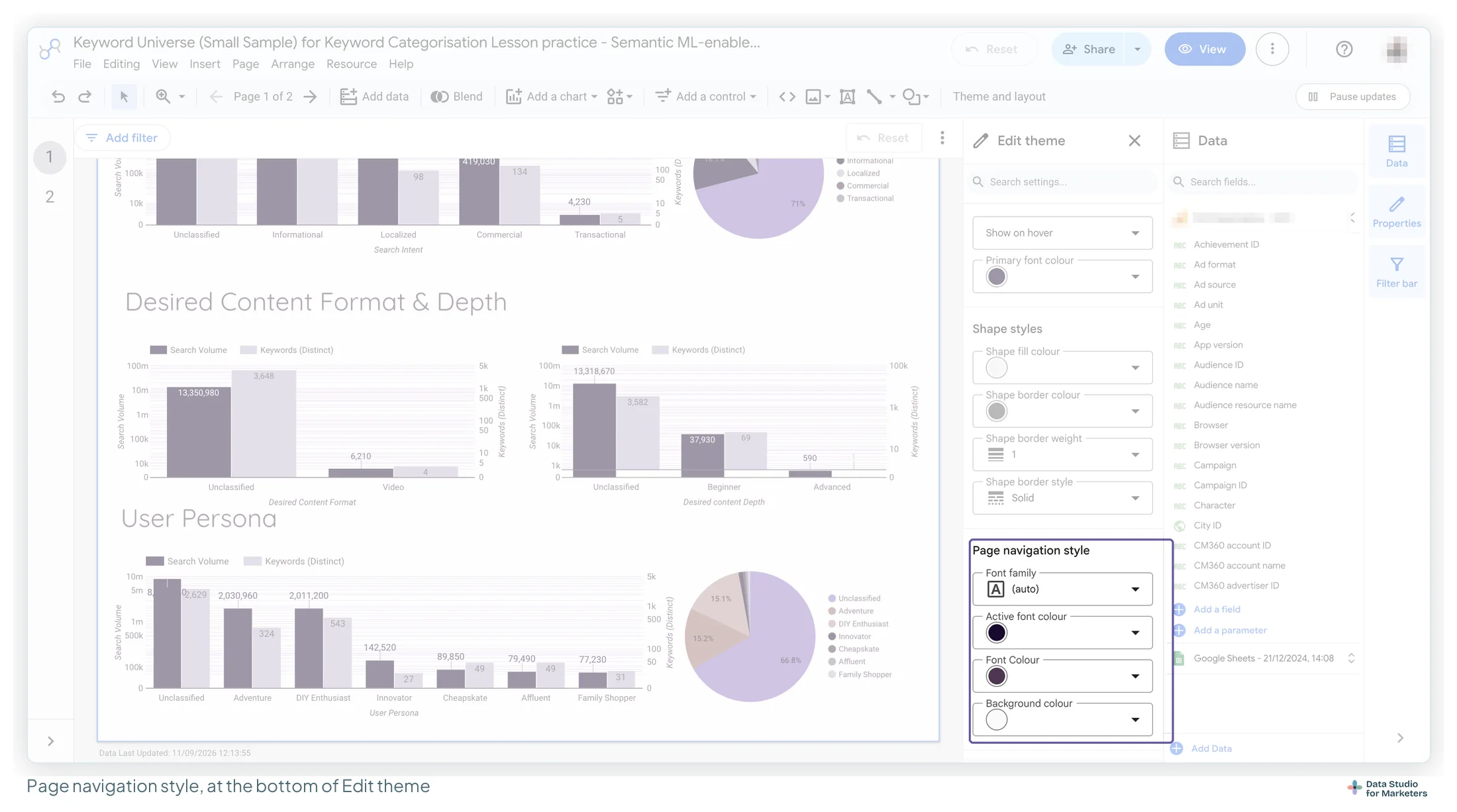Click the Redo arrow icon

(x=85, y=97)
